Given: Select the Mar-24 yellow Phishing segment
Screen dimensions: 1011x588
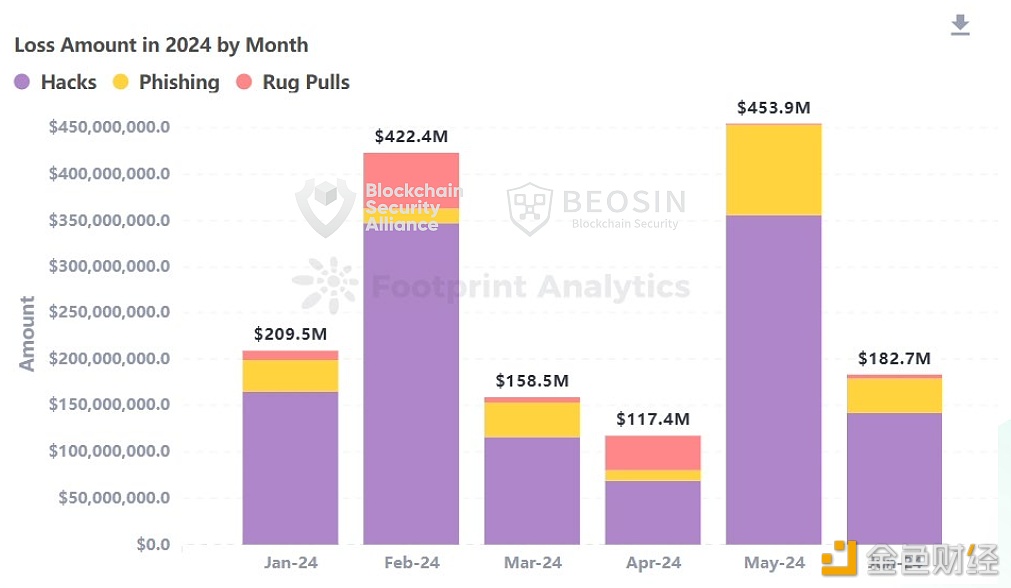Looking at the screenshot, I should pyautogui.click(x=532, y=420).
